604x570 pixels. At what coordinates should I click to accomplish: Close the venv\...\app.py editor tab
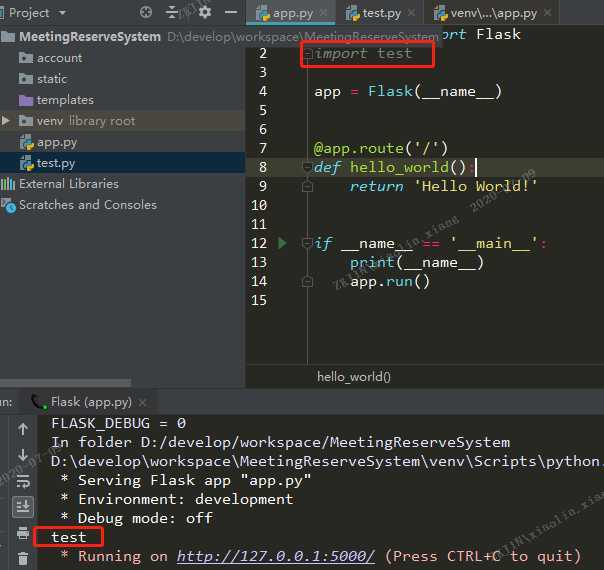(x=547, y=13)
